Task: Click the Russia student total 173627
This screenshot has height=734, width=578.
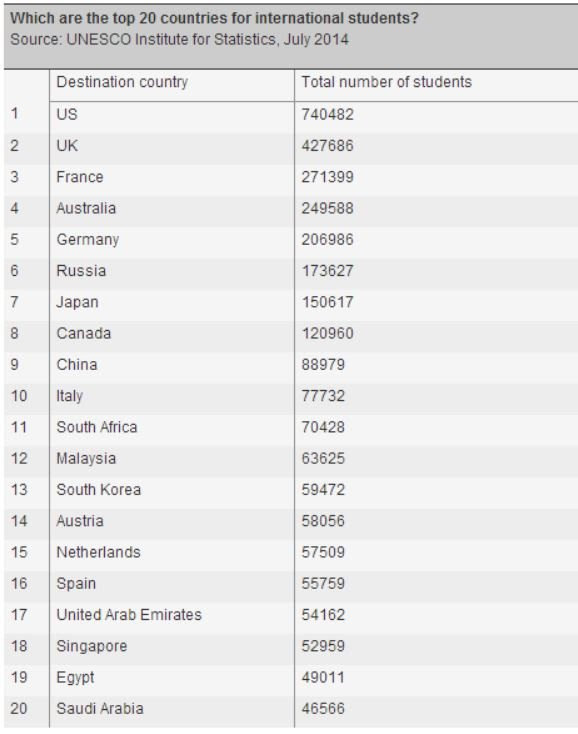Action: pos(327,271)
